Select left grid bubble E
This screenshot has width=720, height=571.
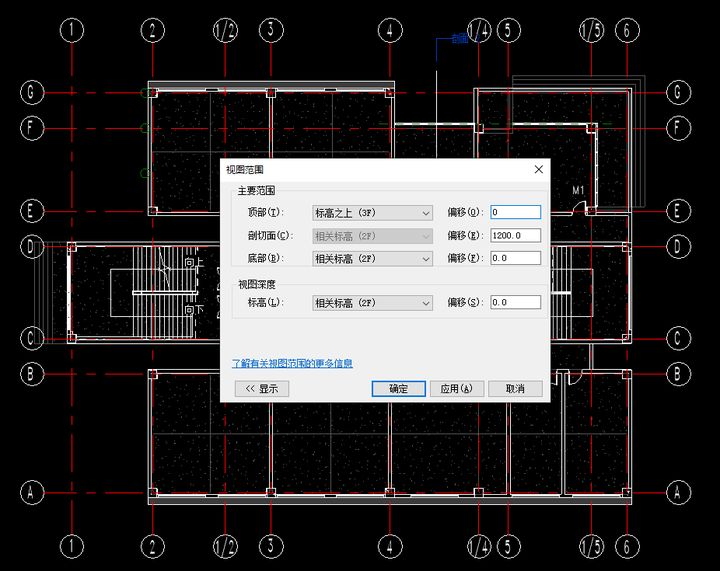tap(32, 211)
